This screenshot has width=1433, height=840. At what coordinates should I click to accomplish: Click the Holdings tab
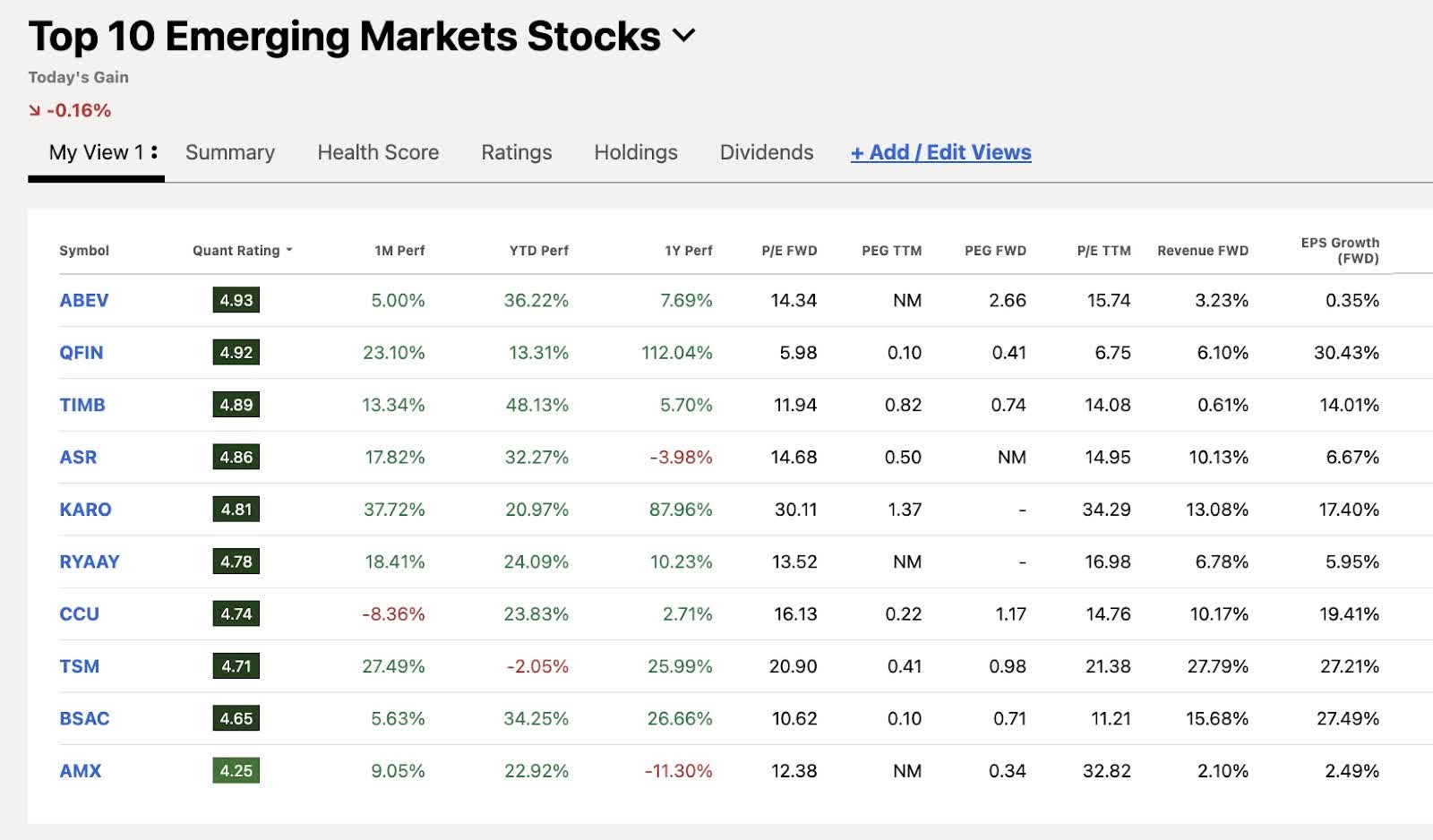click(x=635, y=152)
